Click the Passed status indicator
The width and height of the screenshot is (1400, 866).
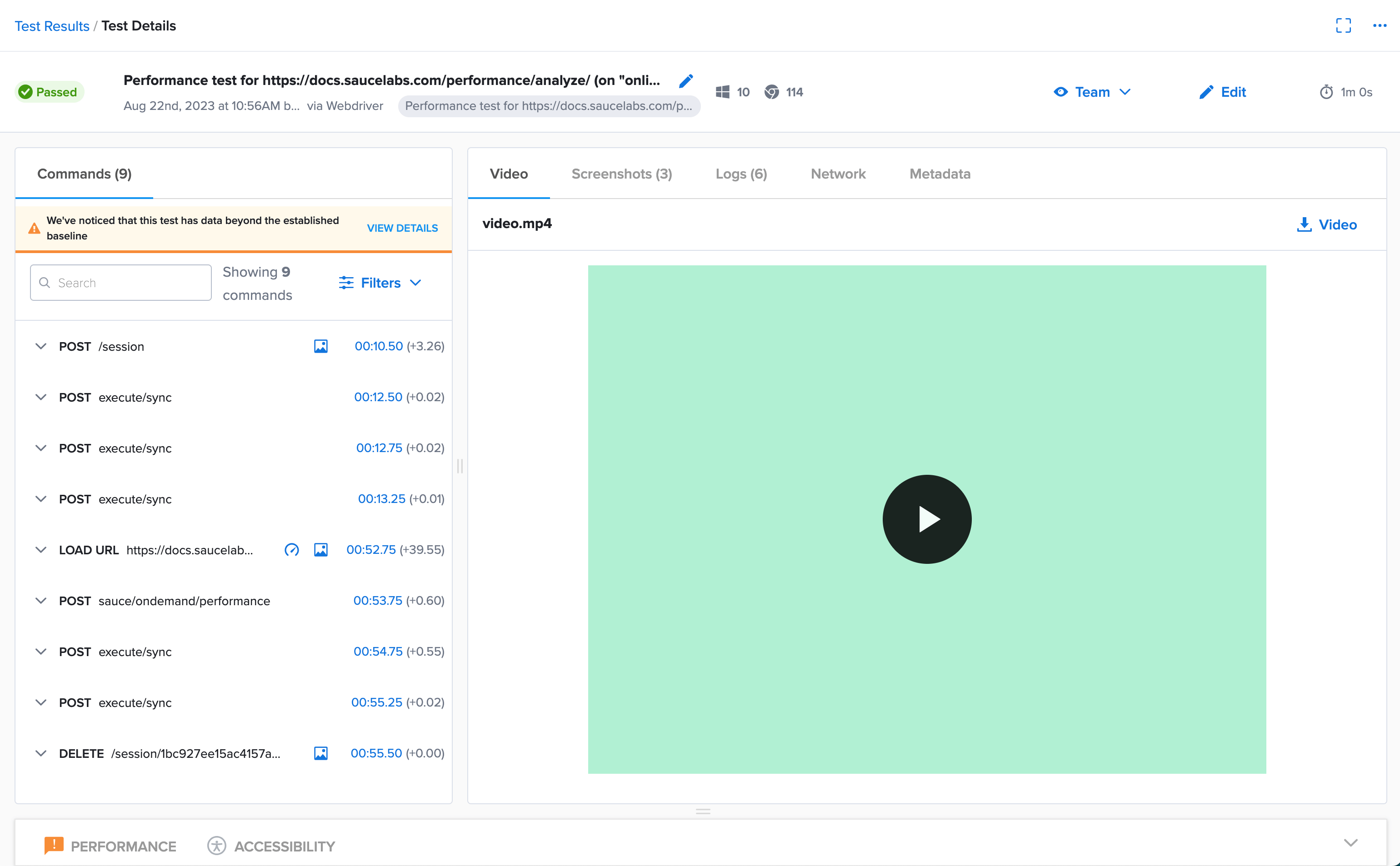[48, 91]
